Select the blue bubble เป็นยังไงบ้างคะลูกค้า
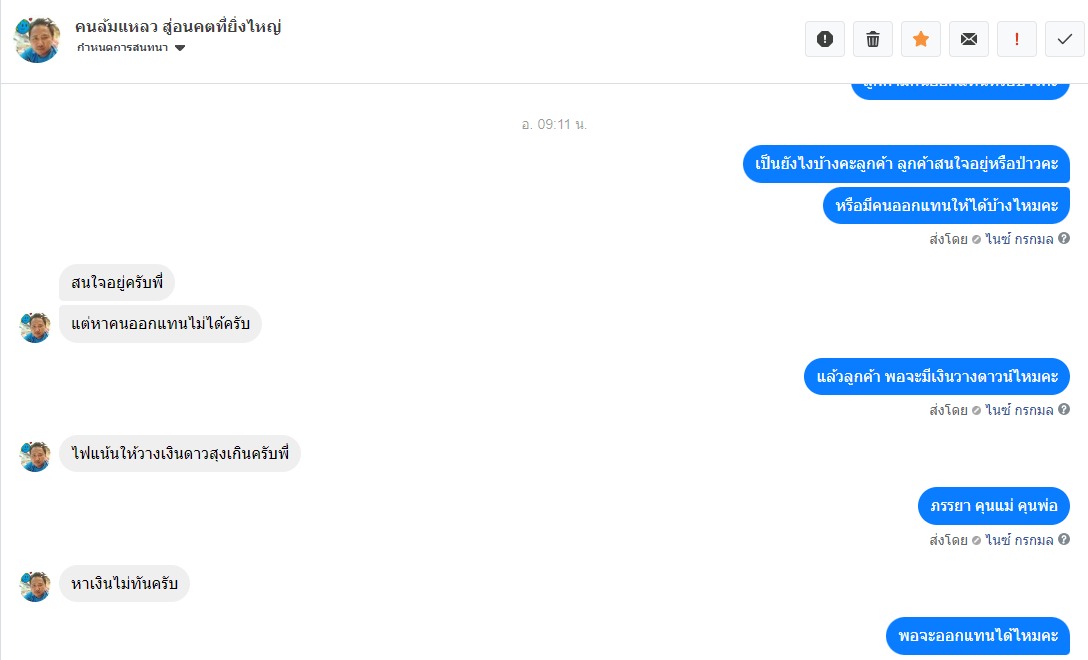This screenshot has width=1088, height=660. pos(906,164)
